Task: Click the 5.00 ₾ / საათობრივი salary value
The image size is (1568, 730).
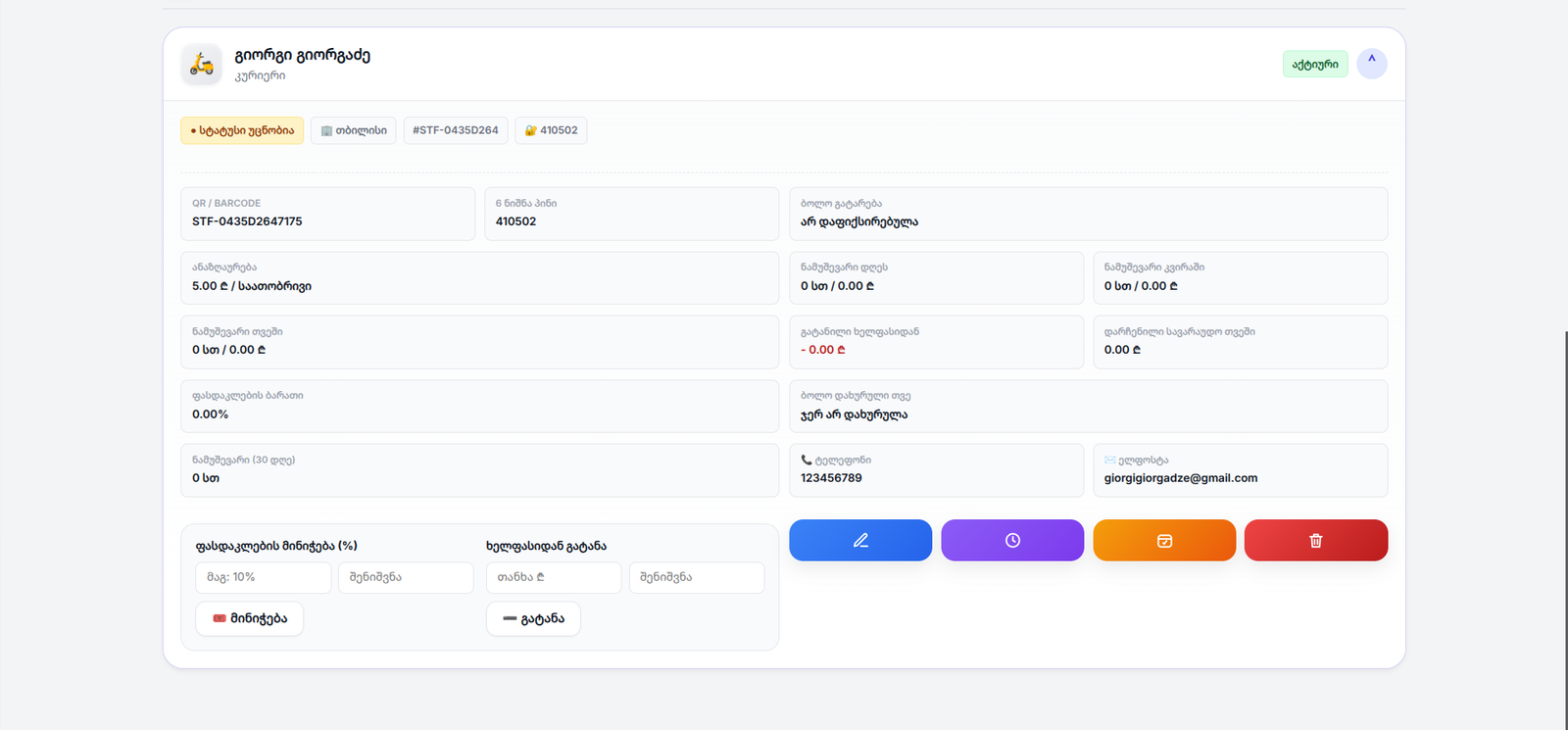Action: (252, 286)
